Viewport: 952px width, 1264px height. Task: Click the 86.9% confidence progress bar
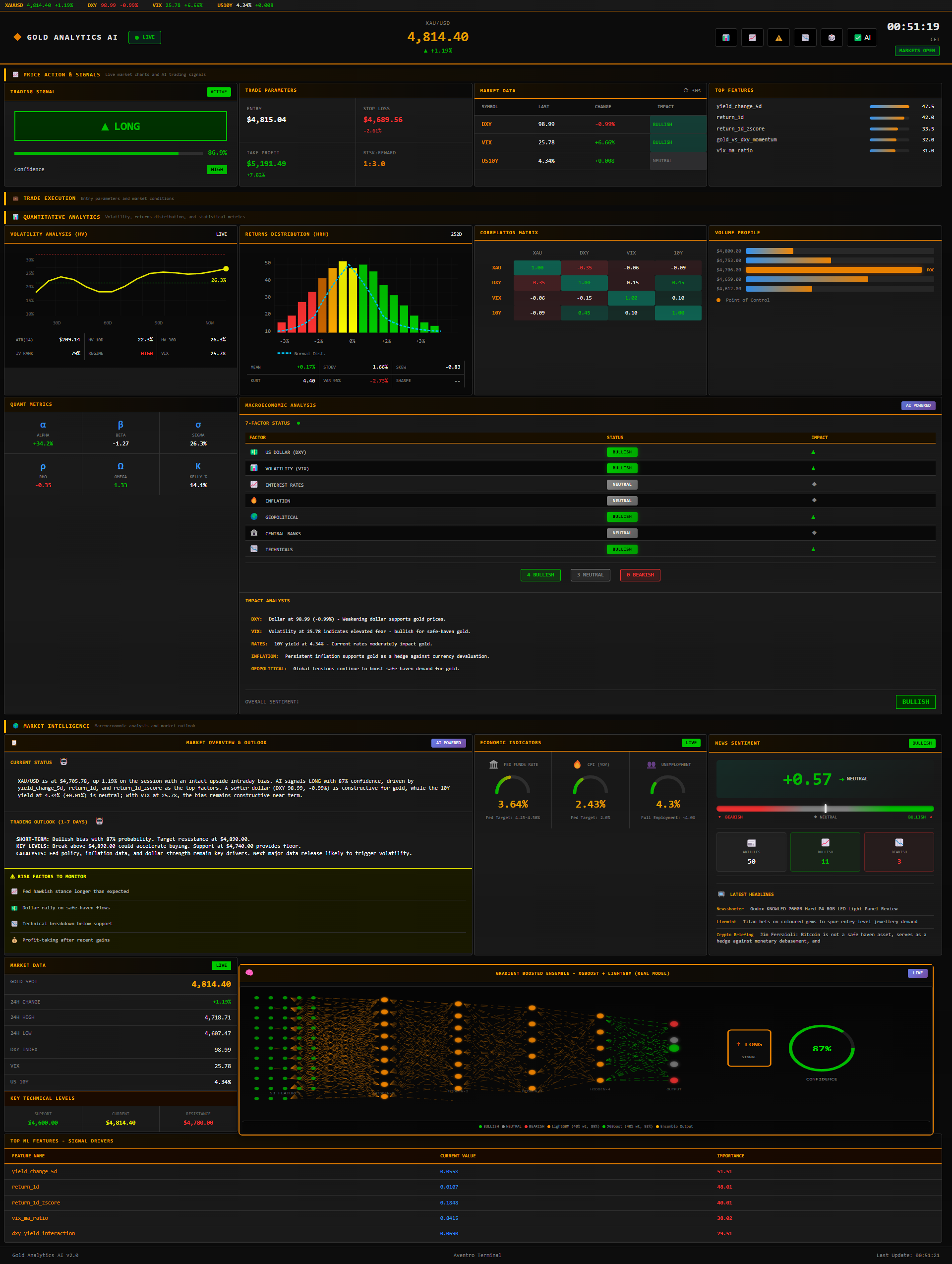(109, 153)
